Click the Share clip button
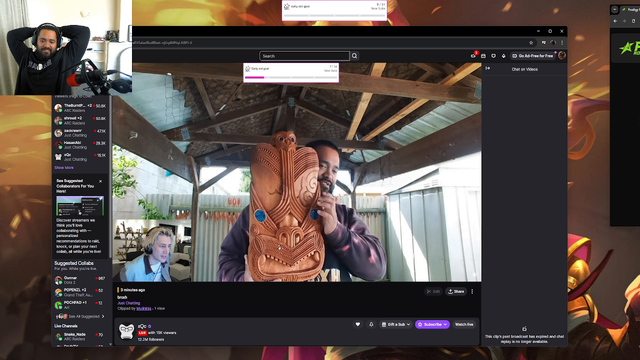 click(x=456, y=291)
